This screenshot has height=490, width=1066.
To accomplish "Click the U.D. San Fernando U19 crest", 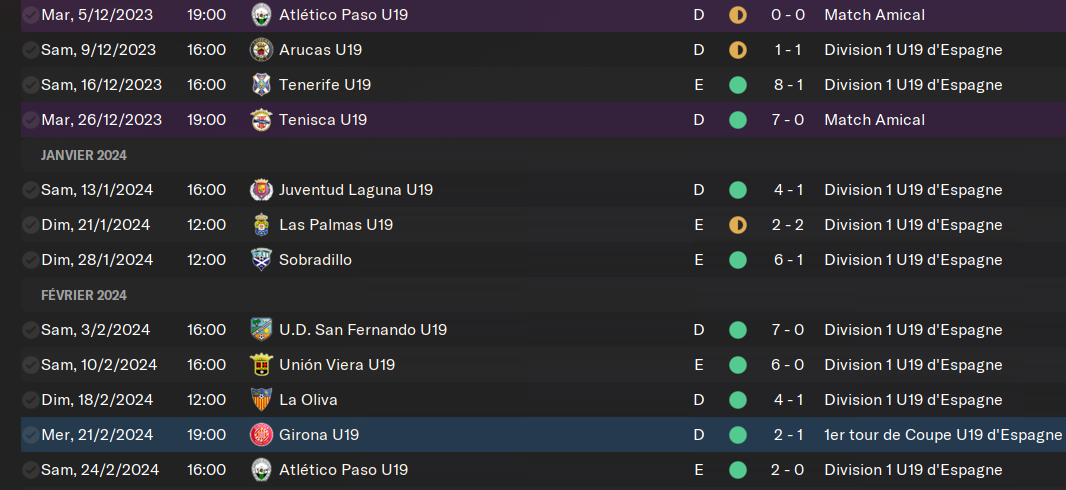I will 261,330.
